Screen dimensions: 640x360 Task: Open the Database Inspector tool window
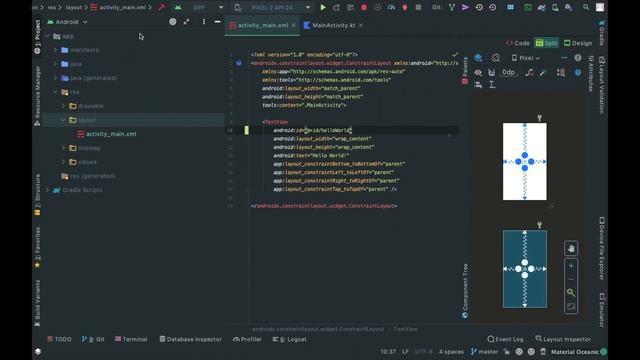191,339
